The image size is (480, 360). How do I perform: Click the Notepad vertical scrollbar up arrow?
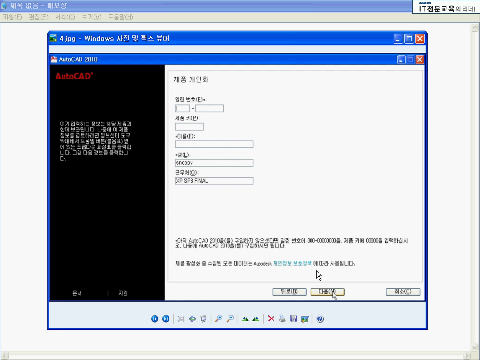[475, 28]
